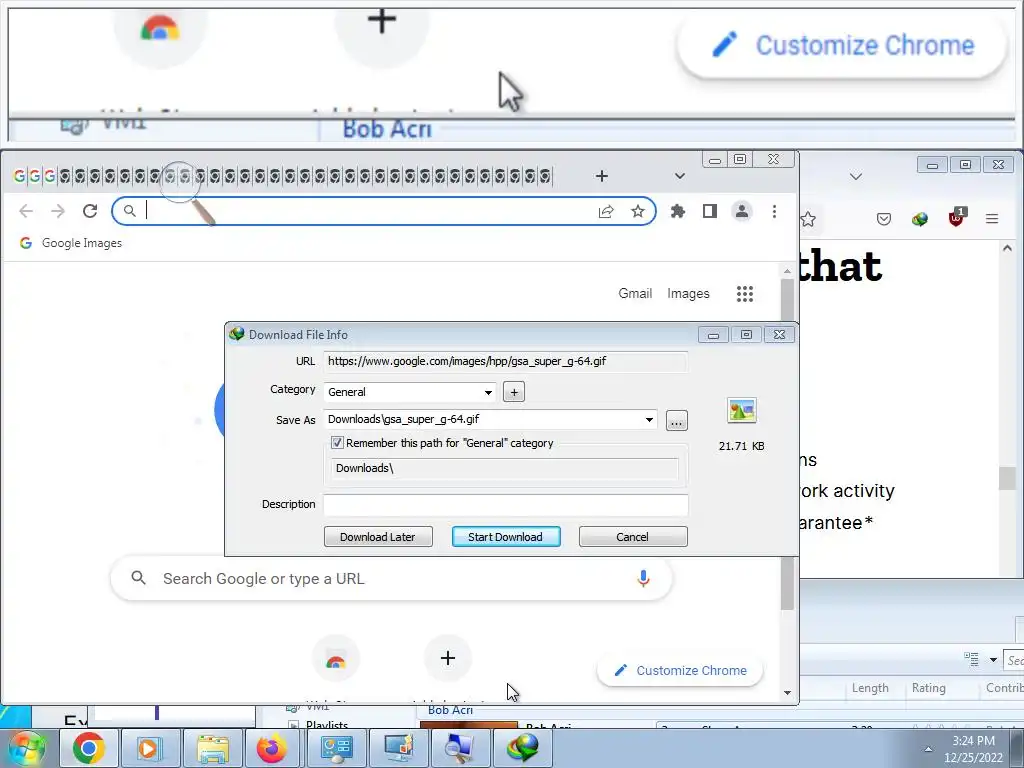The height and width of the screenshot is (768, 1024).
Task: Share this page from Chrome address bar
Action: pos(606,211)
